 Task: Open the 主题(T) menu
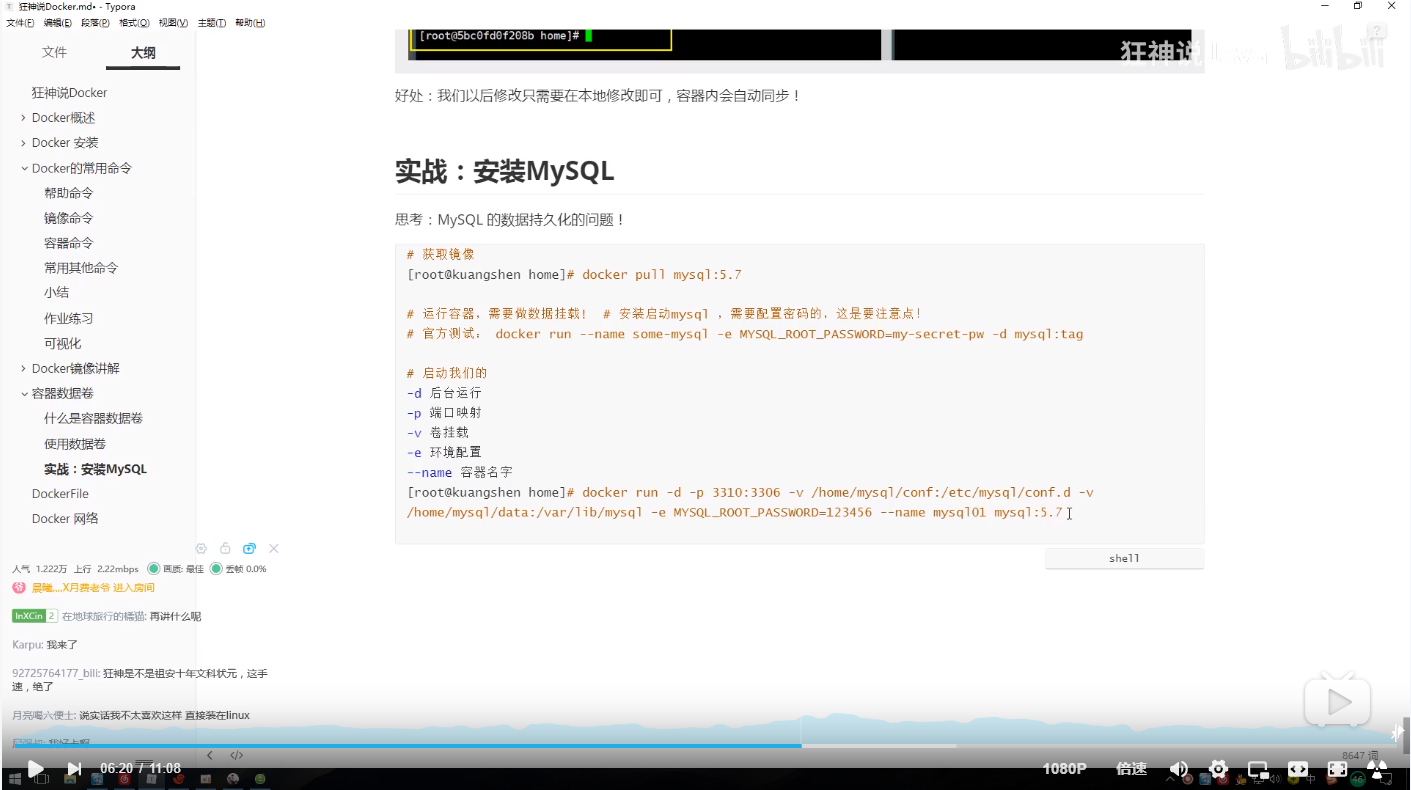(x=211, y=23)
